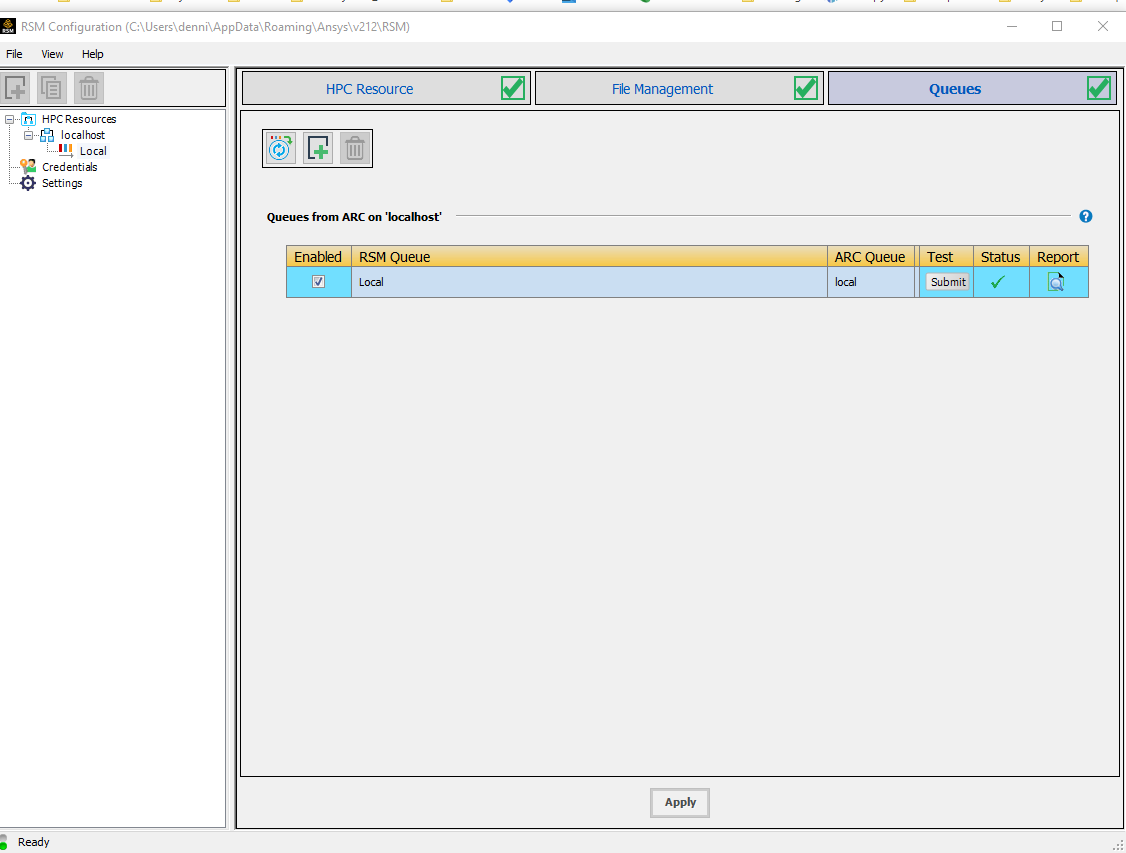Select localhost in the resource tree
Image resolution: width=1126 pixels, height=853 pixels.
click(83, 135)
